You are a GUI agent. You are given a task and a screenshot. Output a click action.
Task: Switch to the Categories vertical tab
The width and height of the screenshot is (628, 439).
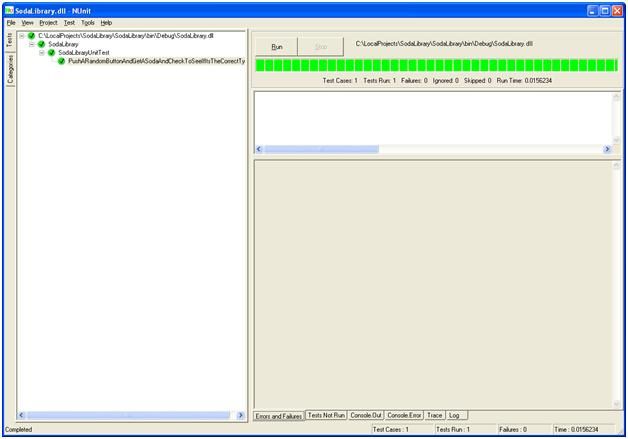click(x=10, y=69)
